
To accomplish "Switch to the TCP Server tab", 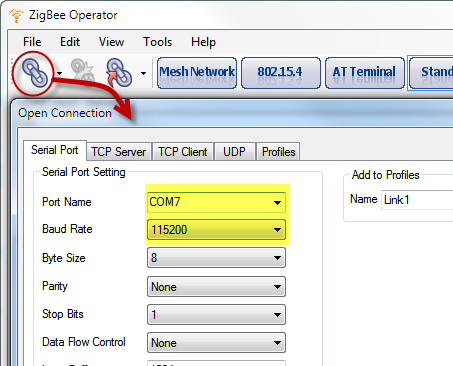I will point(119,152).
